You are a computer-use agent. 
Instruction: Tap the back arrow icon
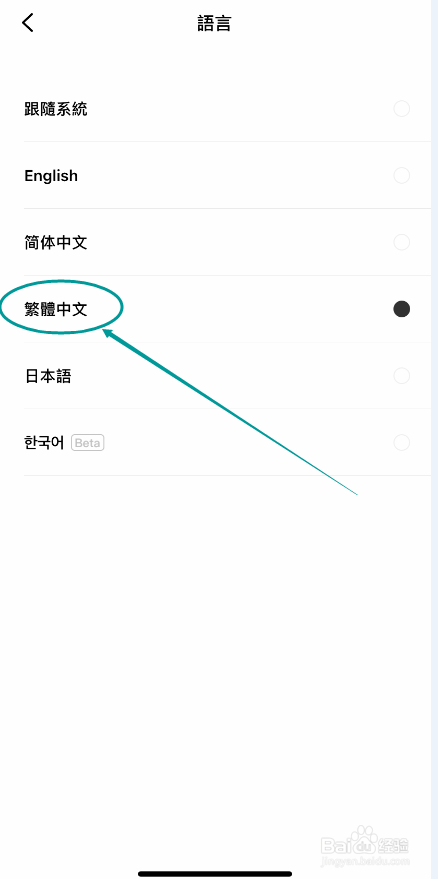(x=27, y=22)
